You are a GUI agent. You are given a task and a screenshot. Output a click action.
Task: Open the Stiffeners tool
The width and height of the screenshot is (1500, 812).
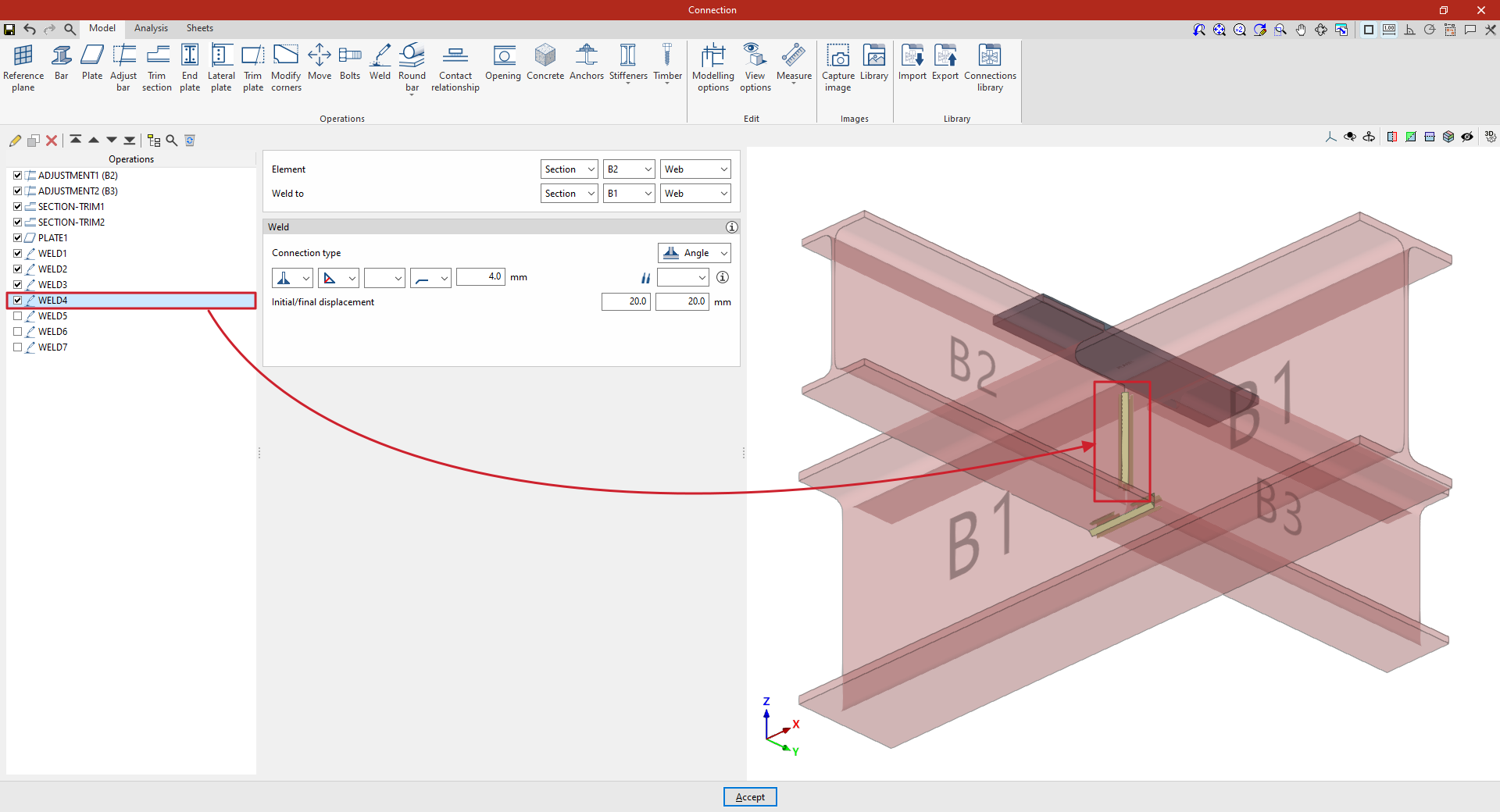628,62
